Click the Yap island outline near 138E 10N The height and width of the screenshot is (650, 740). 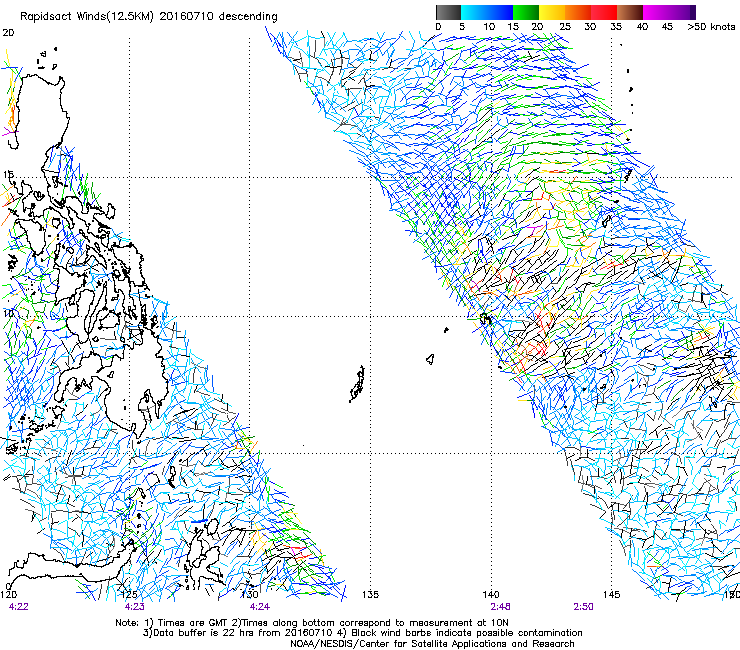pos(446,329)
